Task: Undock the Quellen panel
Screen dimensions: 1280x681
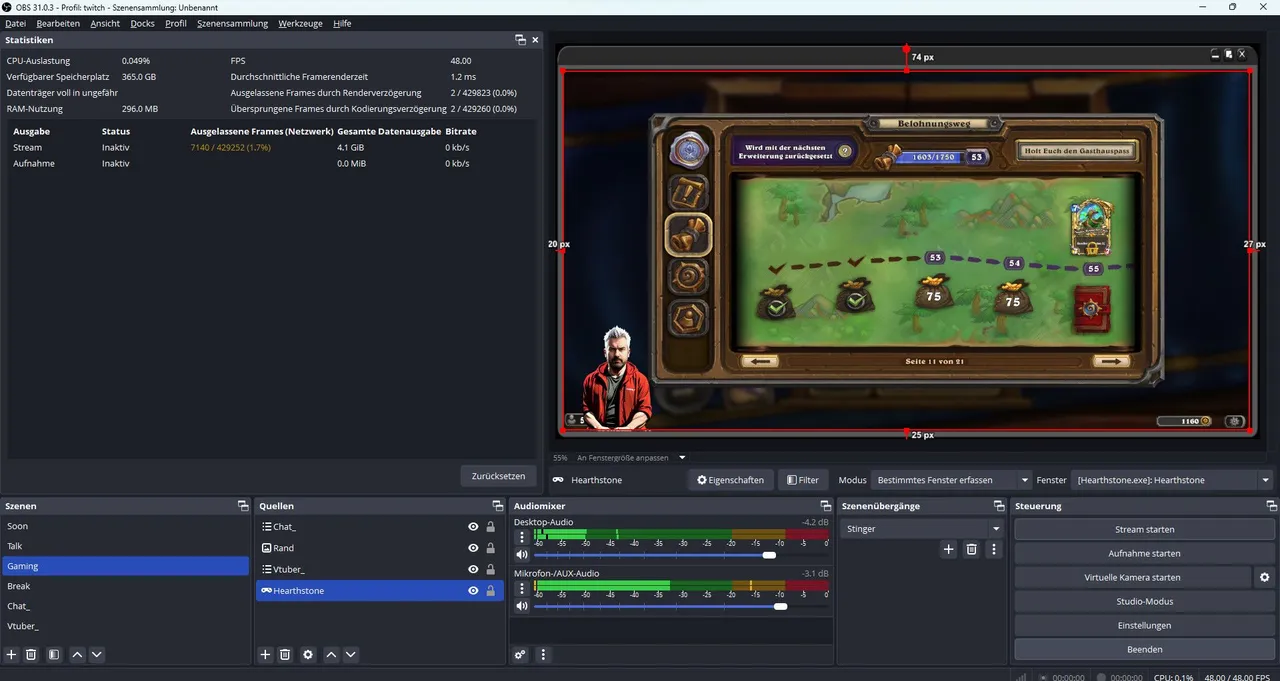Action: pyautogui.click(x=498, y=506)
